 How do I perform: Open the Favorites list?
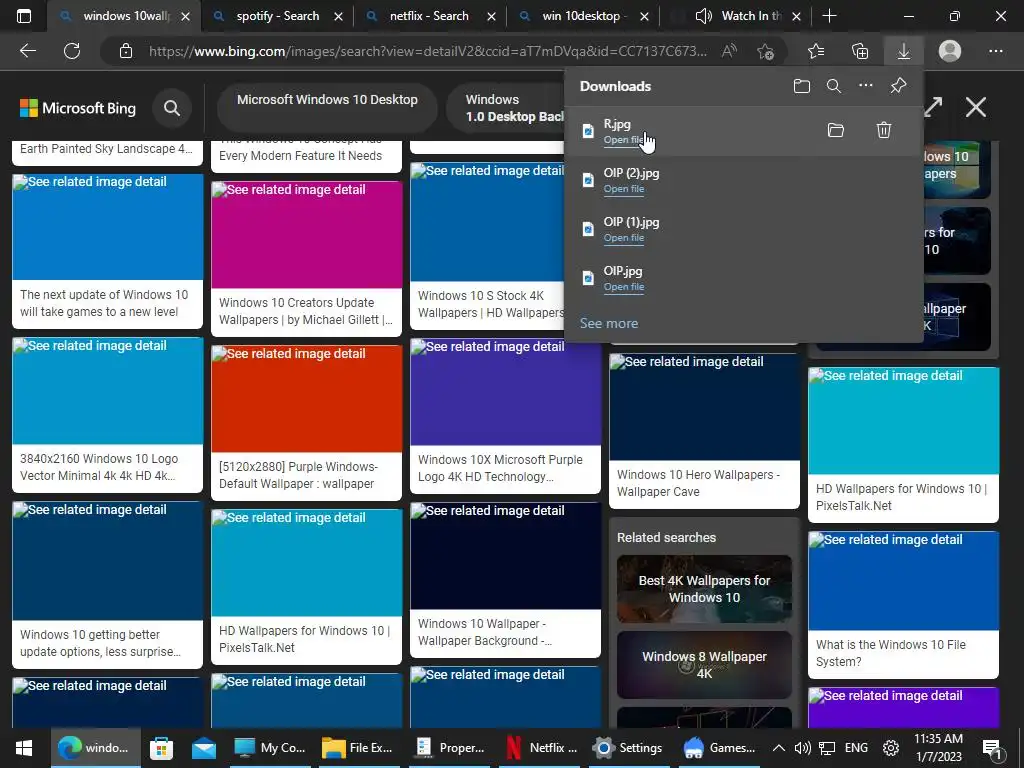[816, 51]
